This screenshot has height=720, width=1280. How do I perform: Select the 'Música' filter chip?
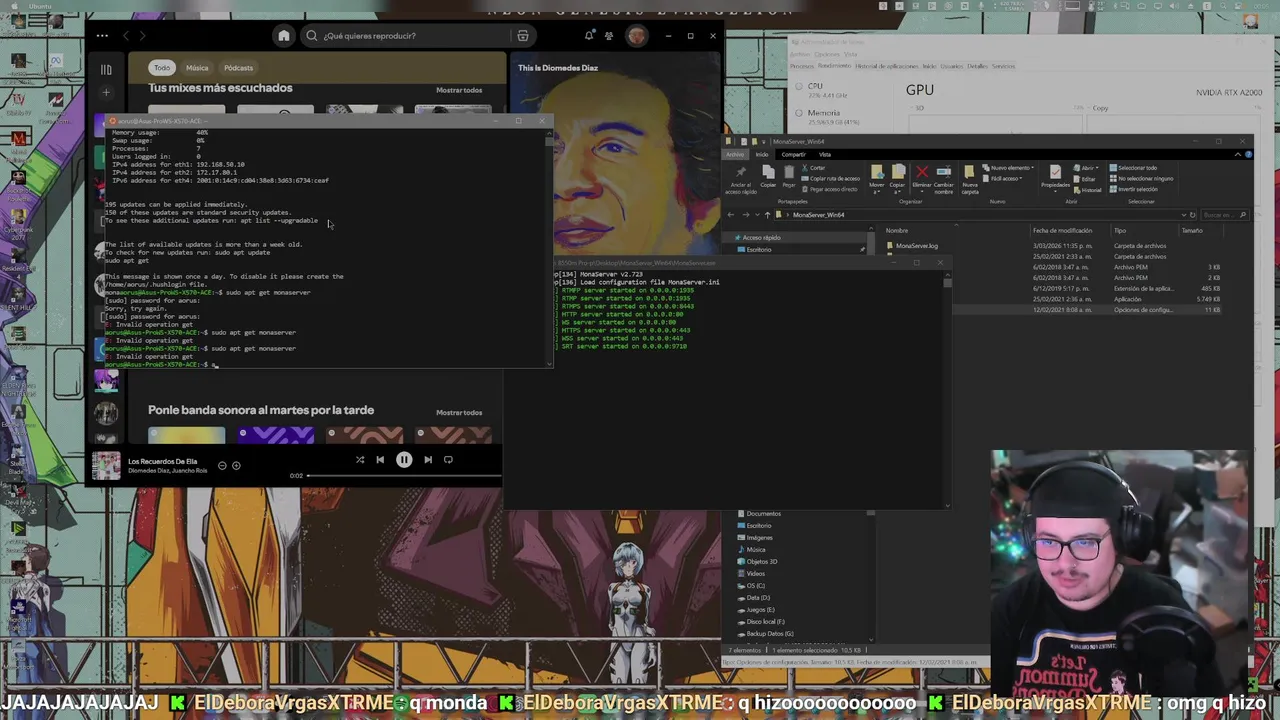point(197,68)
